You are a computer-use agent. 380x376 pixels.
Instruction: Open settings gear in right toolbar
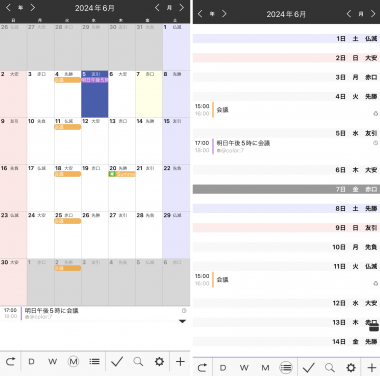(x=351, y=368)
